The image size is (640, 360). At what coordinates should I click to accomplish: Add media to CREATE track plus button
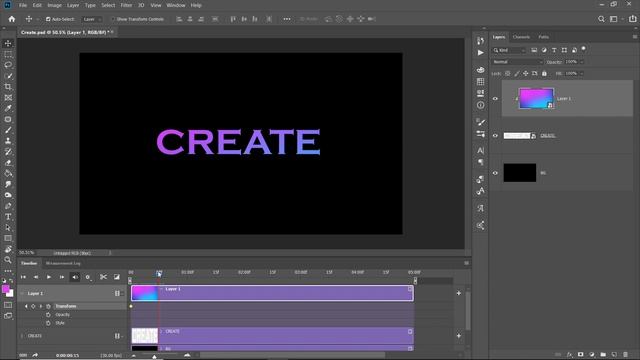[x=459, y=336]
